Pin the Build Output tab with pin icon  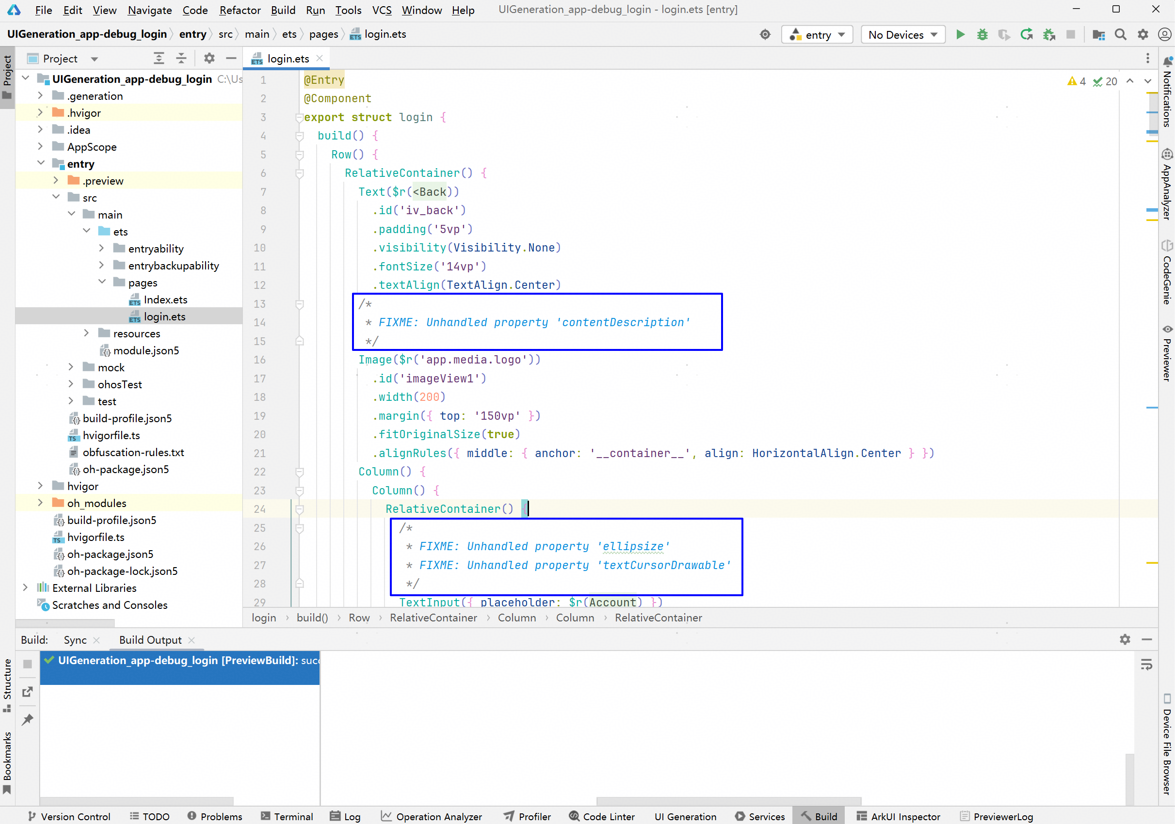28,720
